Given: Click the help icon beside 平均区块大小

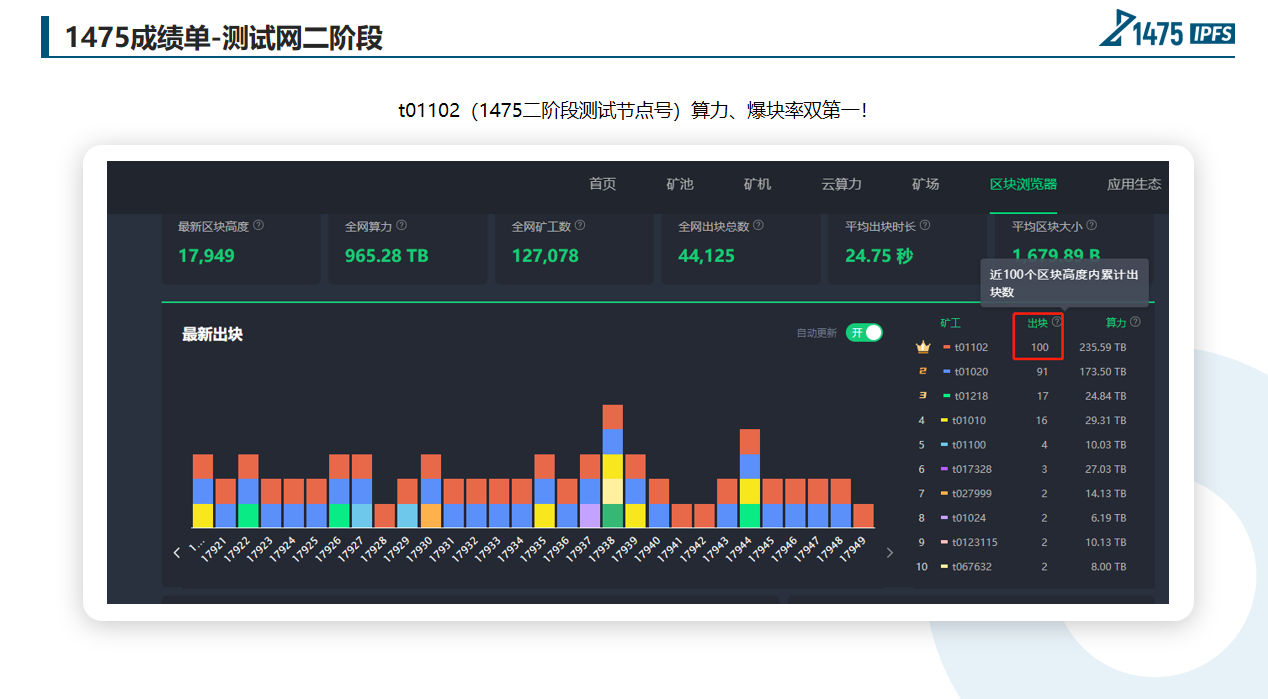Looking at the screenshot, I should pyautogui.click(x=1092, y=226).
